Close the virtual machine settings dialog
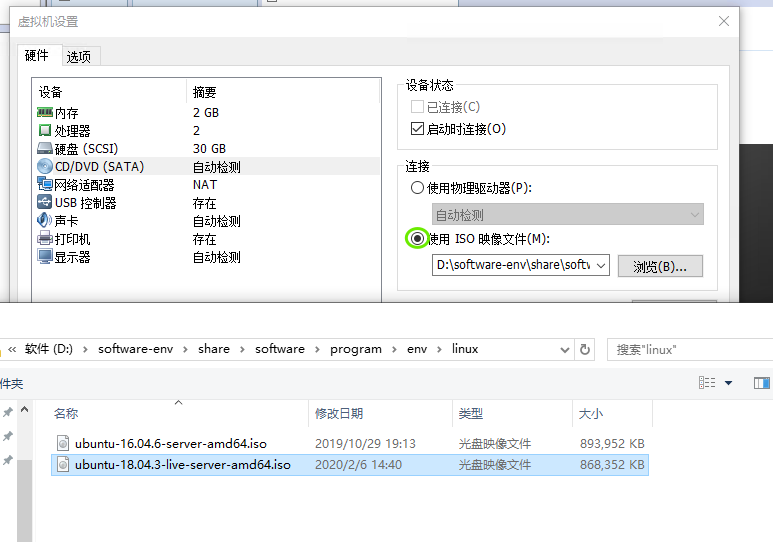773x542 pixels. (724, 21)
